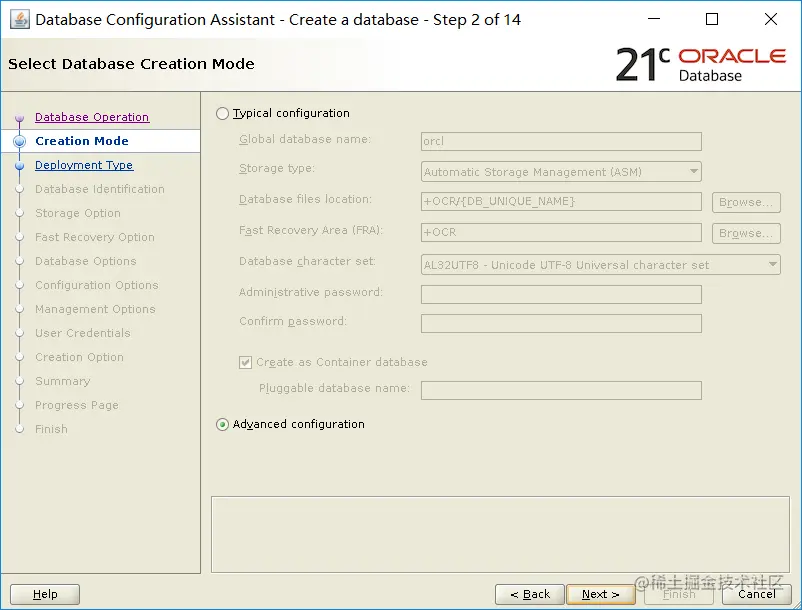Click the Creation Mode step bullet icon
802x610 pixels.
click(19, 141)
